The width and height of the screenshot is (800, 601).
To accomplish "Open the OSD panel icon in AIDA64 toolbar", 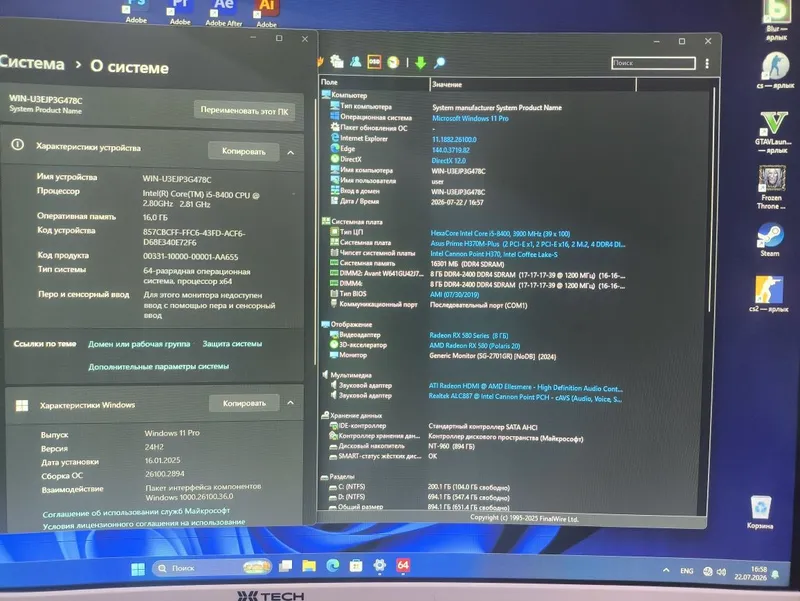I will click(x=374, y=62).
